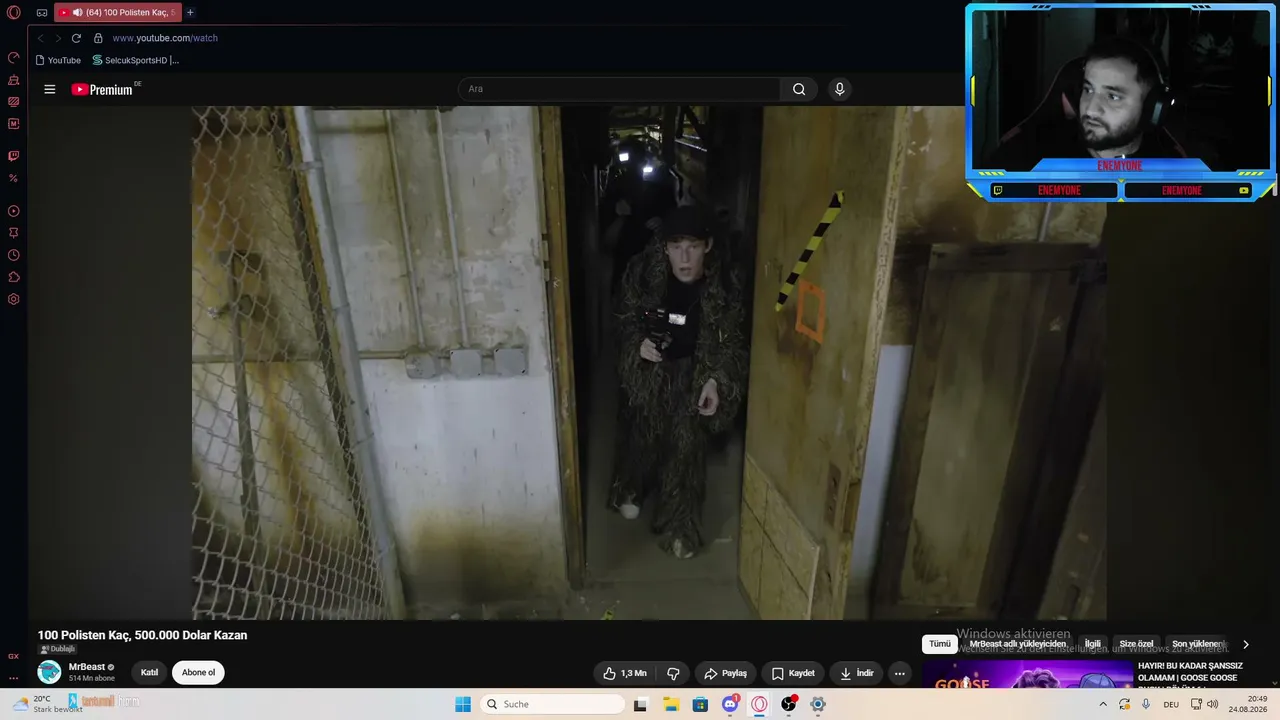
Task: Switch the DEU keyboard language
Action: [1171, 704]
